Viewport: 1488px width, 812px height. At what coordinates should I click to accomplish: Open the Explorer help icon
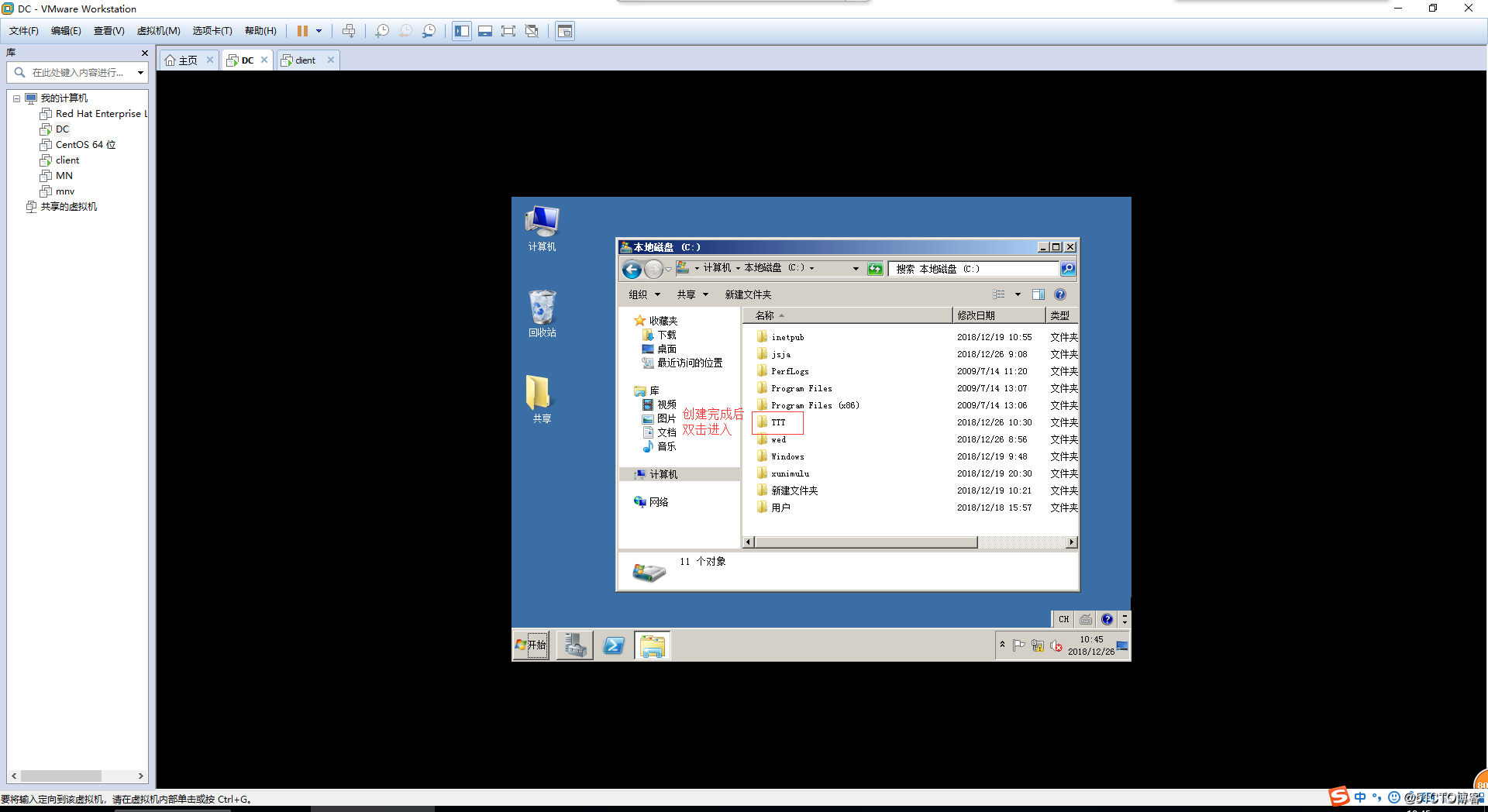pyautogui.click(x=1060, y=294)
